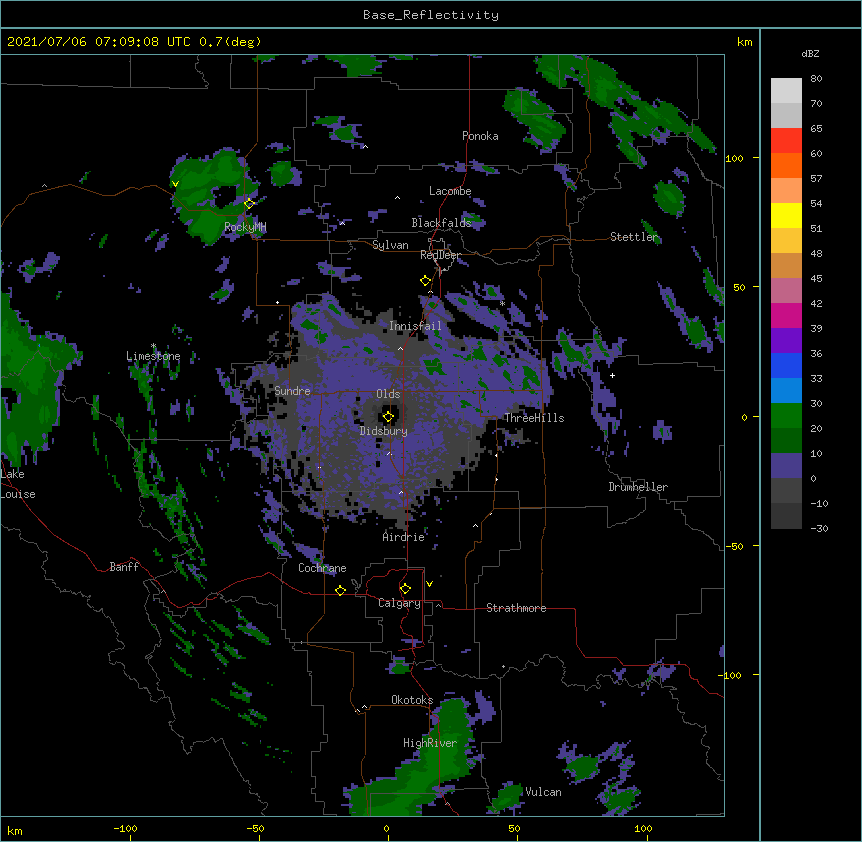The width and height of the screenshot is (862, 842).
Task: Click the Drumheller city label
Action: pyautogui.click(x=638, y=487)
